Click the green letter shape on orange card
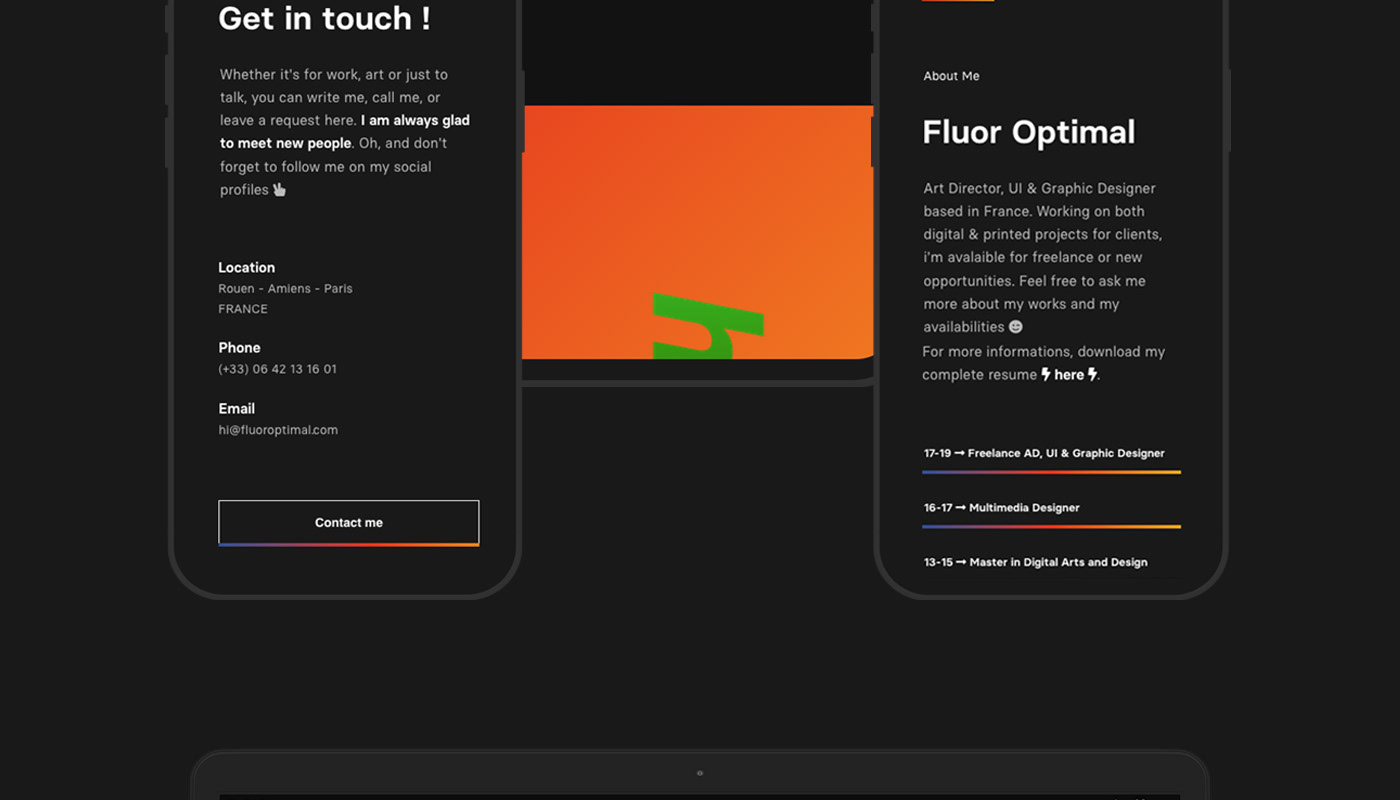This screenshot has width=1400, height=800. (707, 327)
